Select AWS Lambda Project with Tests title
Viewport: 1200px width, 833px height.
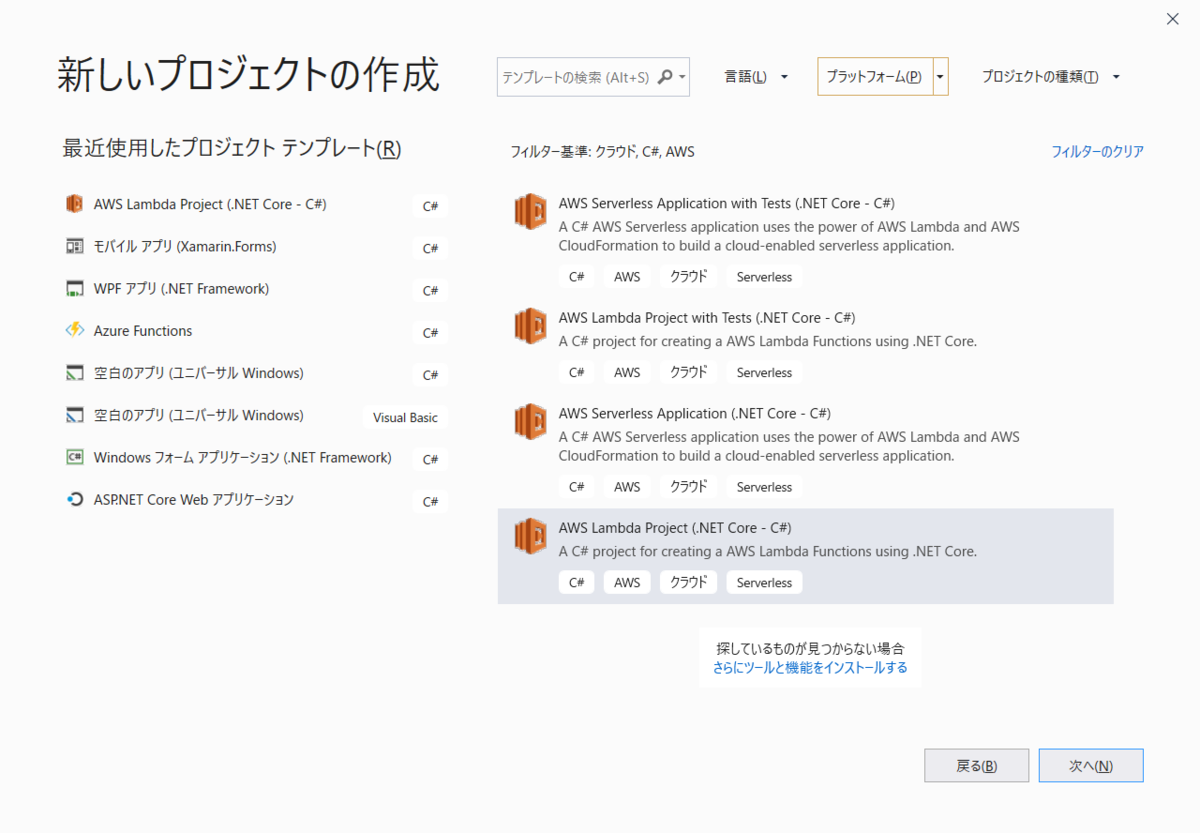pos(707,318)
